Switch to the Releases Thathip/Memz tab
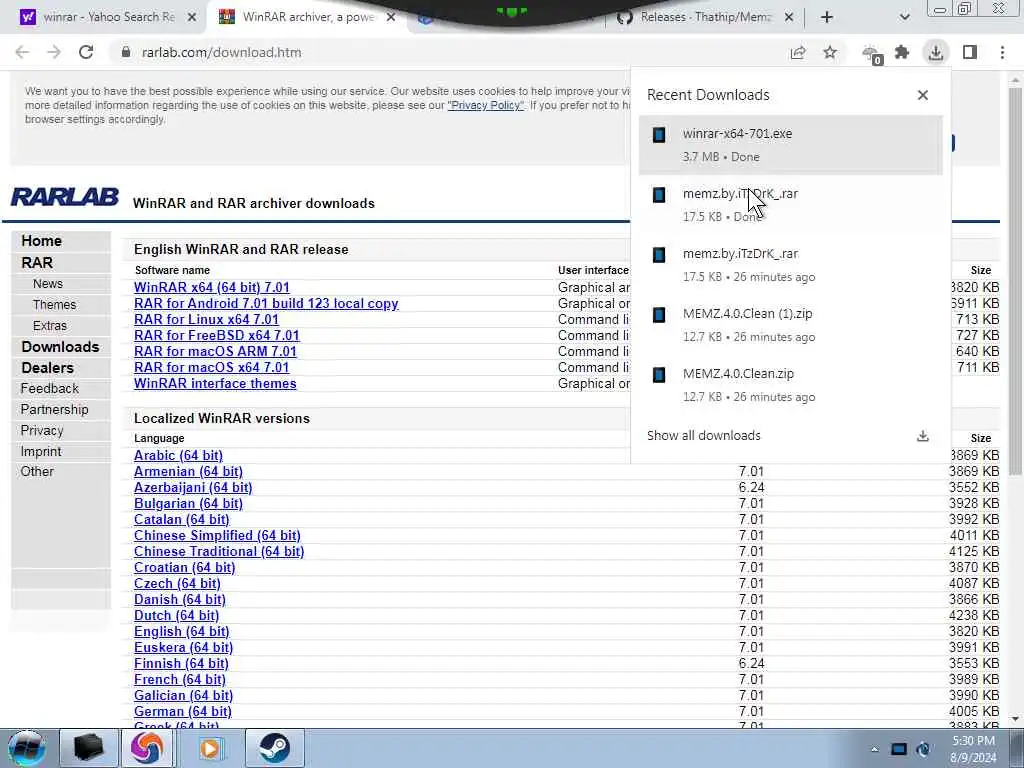Screen dimensions: 1024x768 point(705,17)
